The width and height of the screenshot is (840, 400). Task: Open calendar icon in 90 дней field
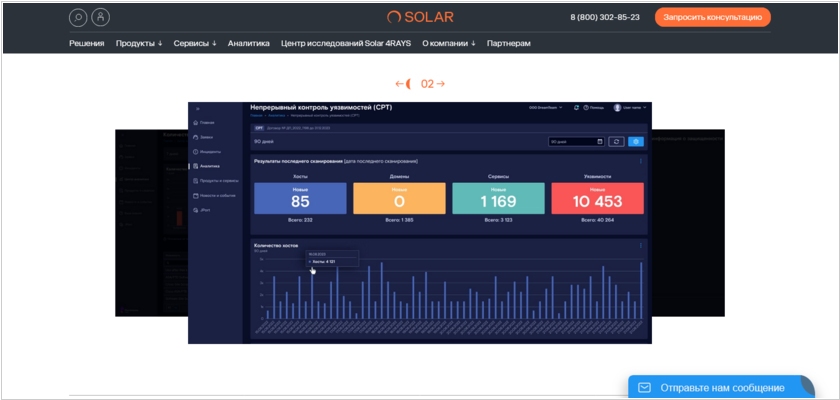click(599, 142)
